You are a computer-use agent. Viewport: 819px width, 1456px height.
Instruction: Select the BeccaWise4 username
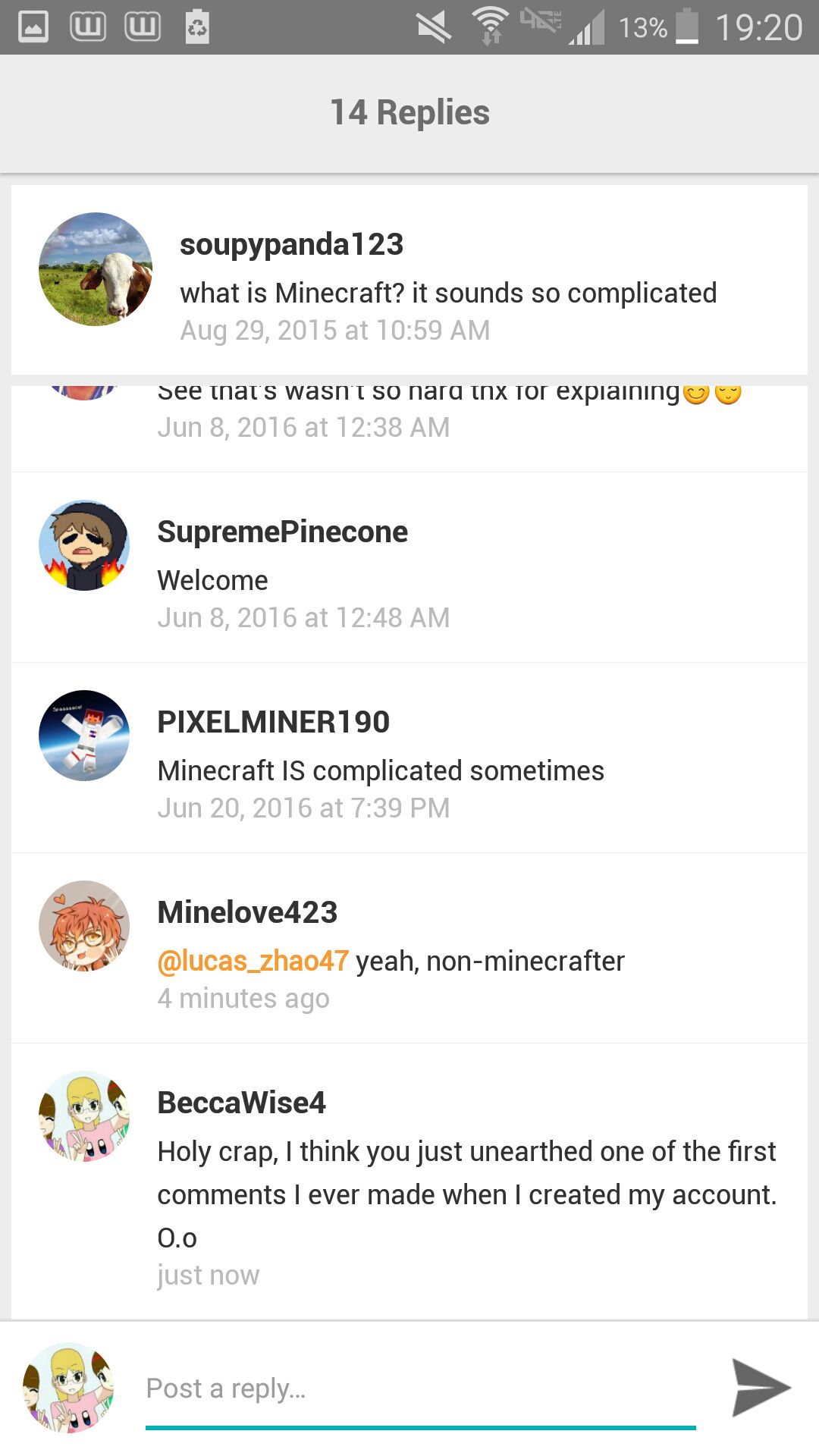241,1103
